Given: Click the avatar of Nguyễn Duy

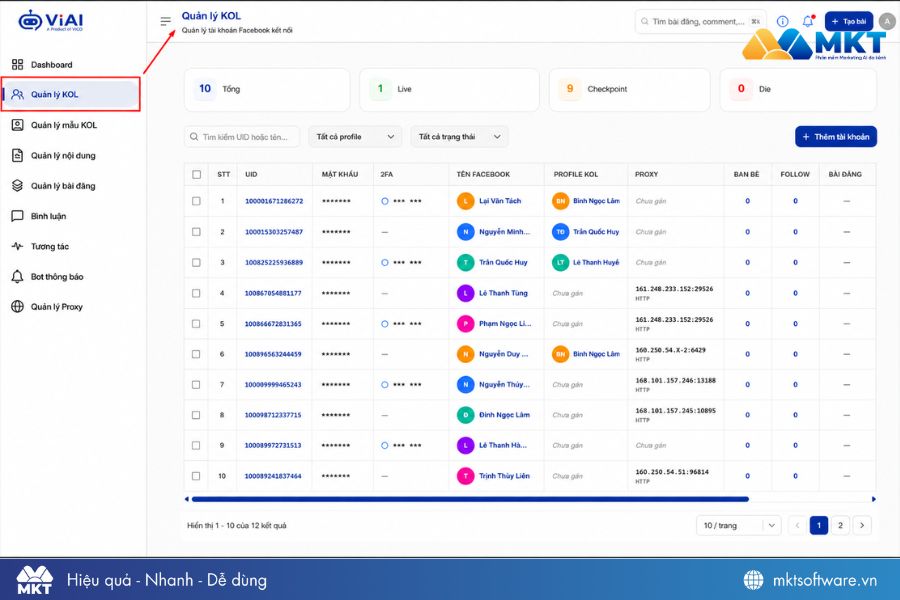Looking at the screenshot, I should tap(465, 354).
